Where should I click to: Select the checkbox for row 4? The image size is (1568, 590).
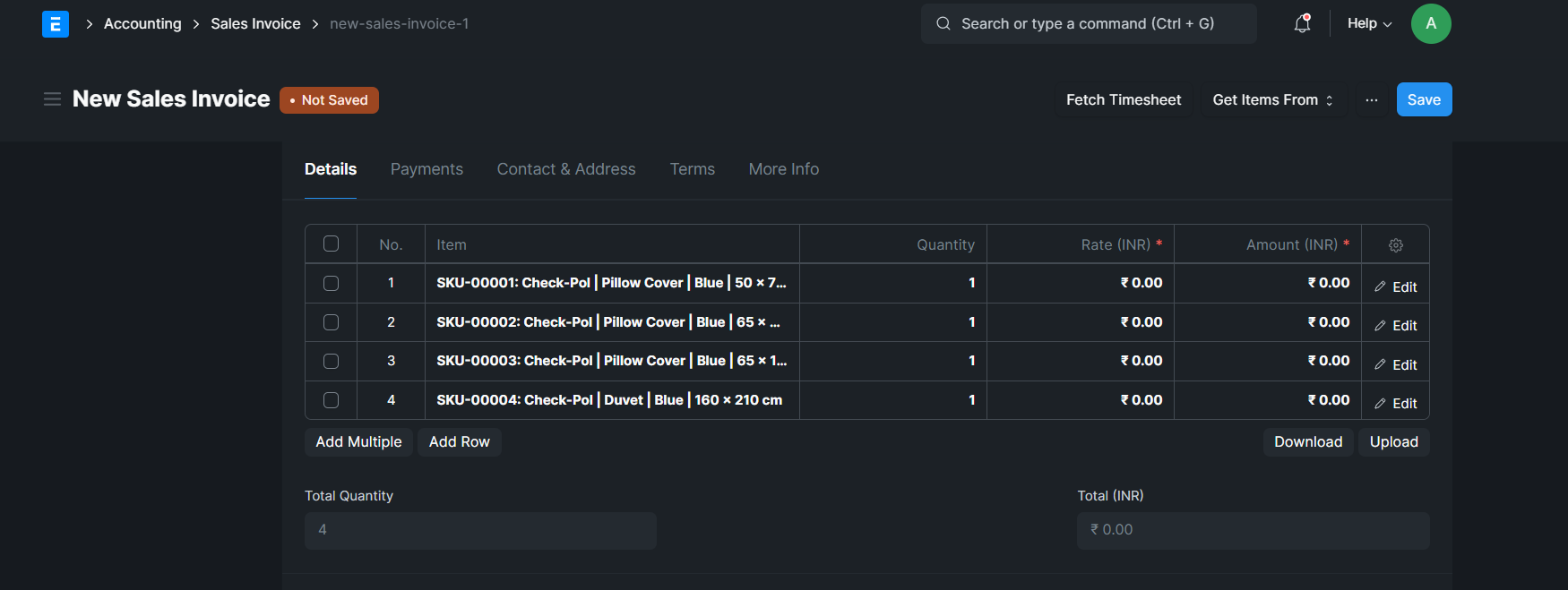coord(331,400)
